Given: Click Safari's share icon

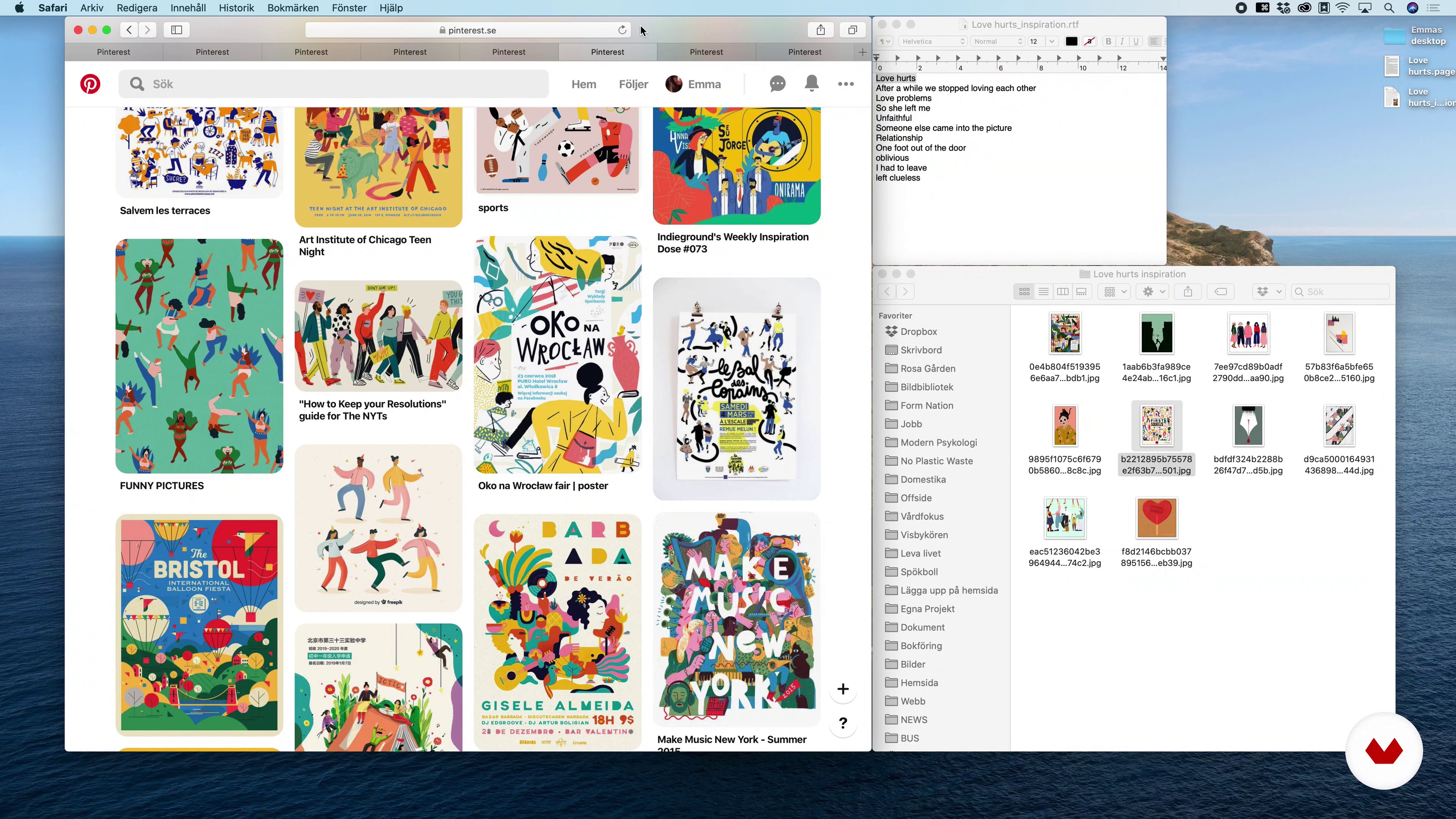Looking at the screenshot, I should point(821,30).
